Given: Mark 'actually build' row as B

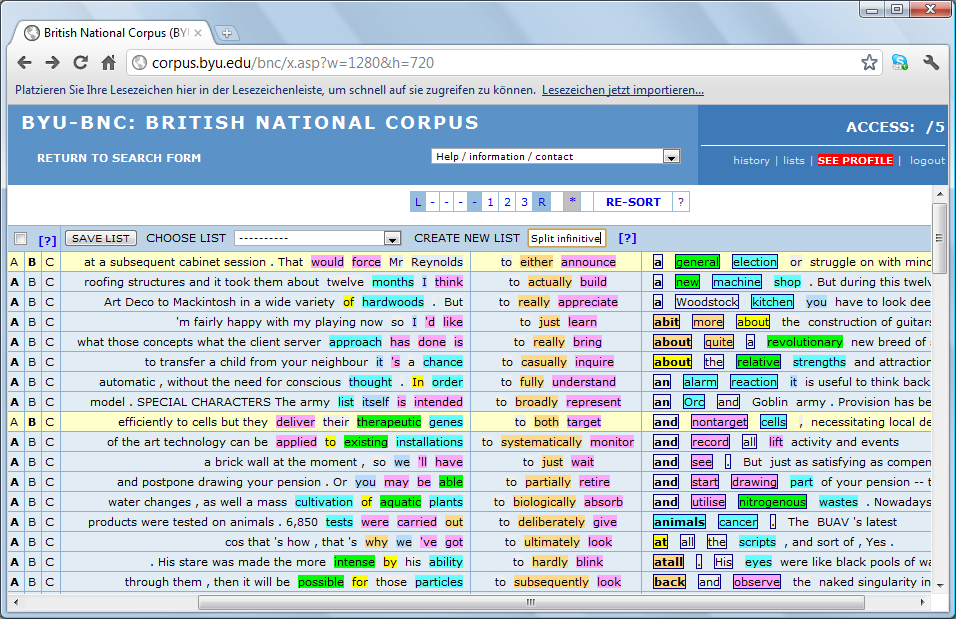Looking at the screenshot, I should click(x=32, y=282).
